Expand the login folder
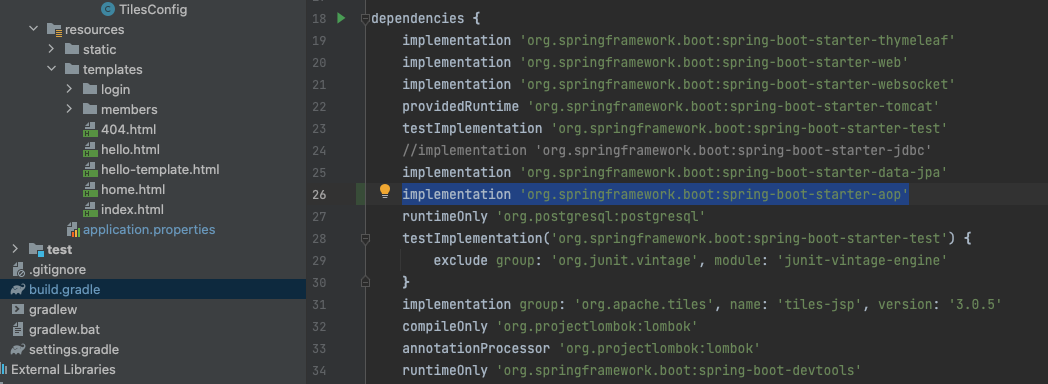The image size is (1048, 384). [70, 89]
